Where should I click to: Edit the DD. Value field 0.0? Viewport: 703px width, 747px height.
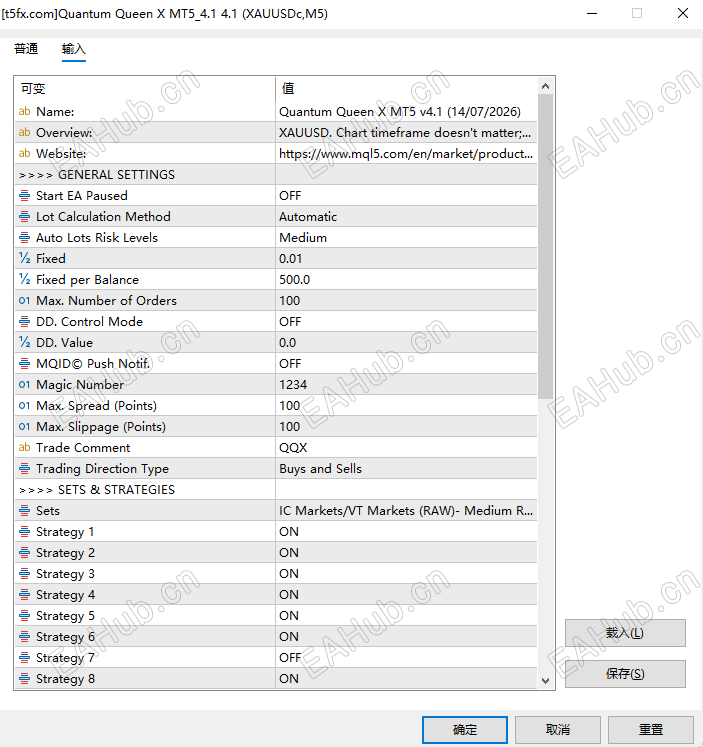[406, 343]
